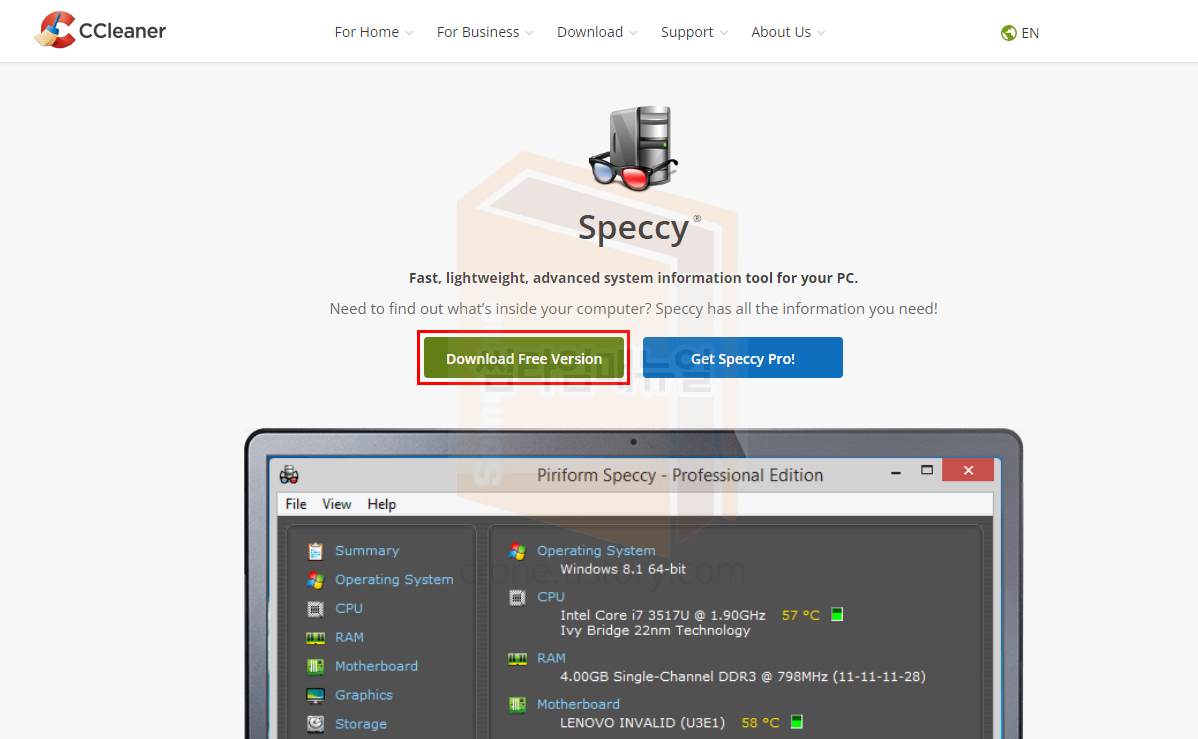This screenshot has height=739, width=1198.
Task: Select the EN language label
Action: tap(1030, 33)
